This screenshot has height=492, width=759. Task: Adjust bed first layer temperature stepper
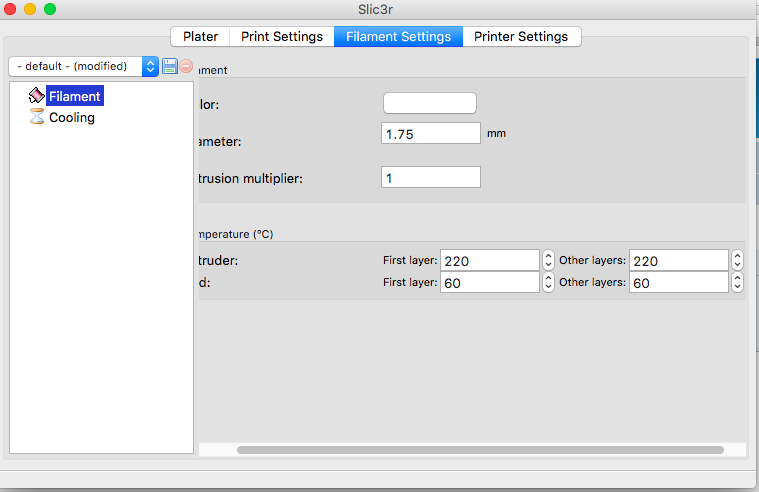coord(548,282)
